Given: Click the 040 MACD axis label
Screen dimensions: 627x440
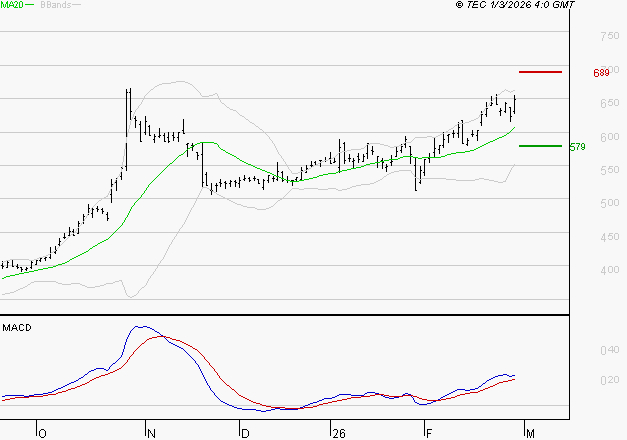Looking at the screenshot, I should [610, 350].
